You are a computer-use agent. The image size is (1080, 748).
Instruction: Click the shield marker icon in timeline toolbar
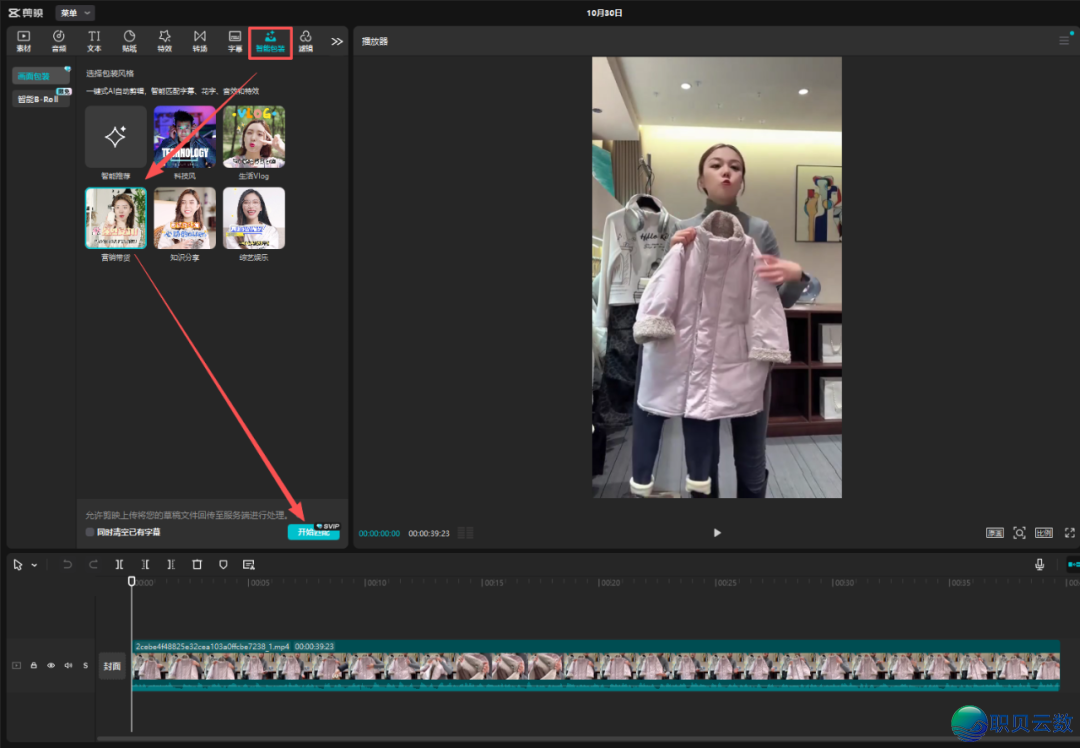pyautogui.click(x=223, y=565)
